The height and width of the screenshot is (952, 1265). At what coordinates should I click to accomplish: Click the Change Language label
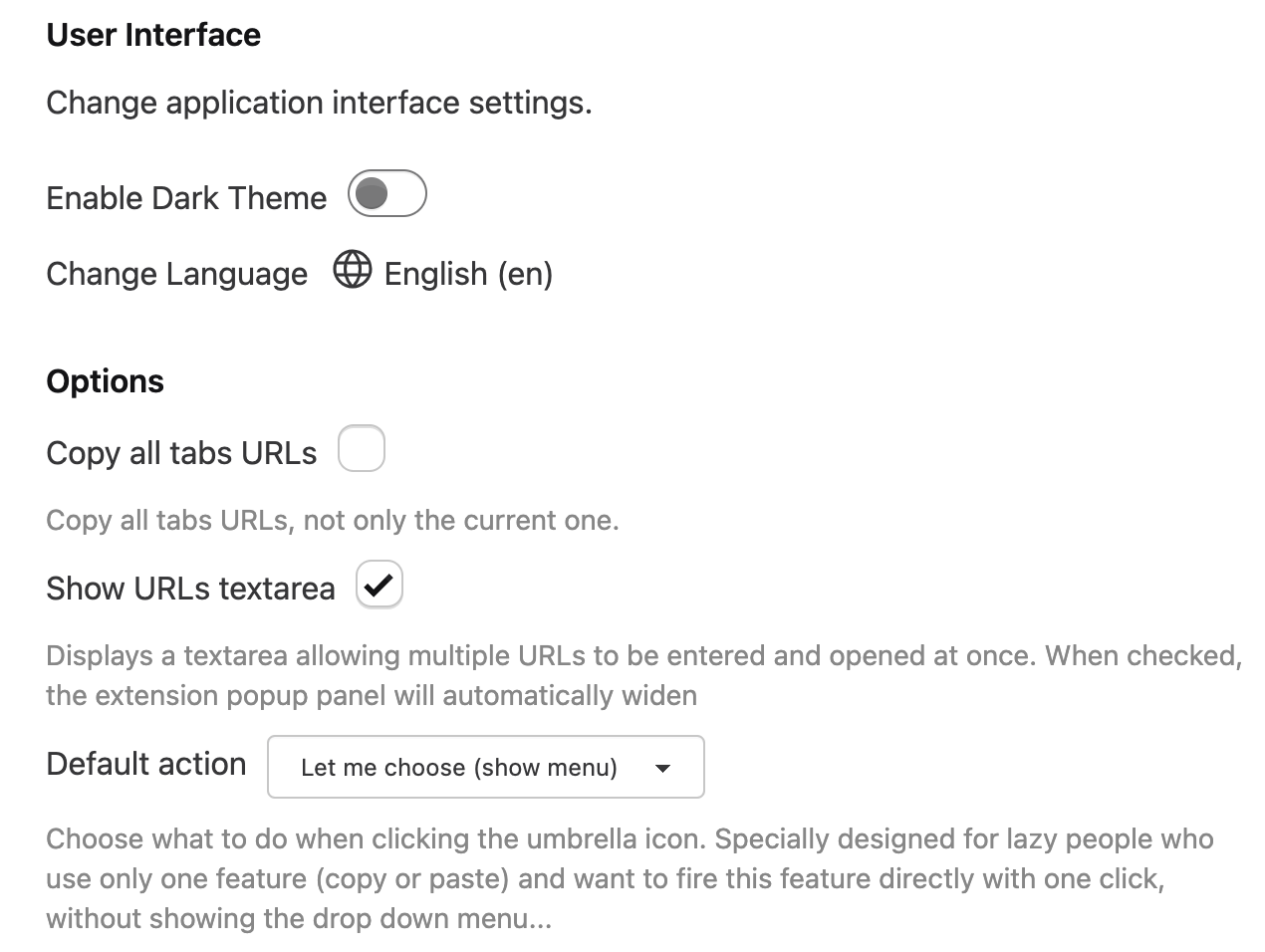coord(177,274)
